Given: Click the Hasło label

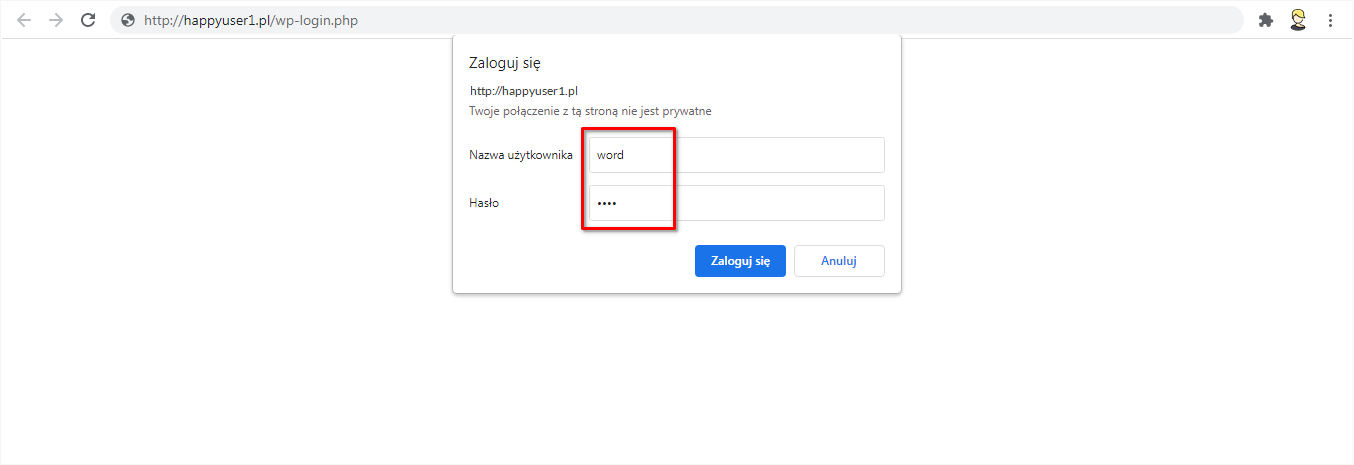Looking at the screenshot, I should [484, 203].
